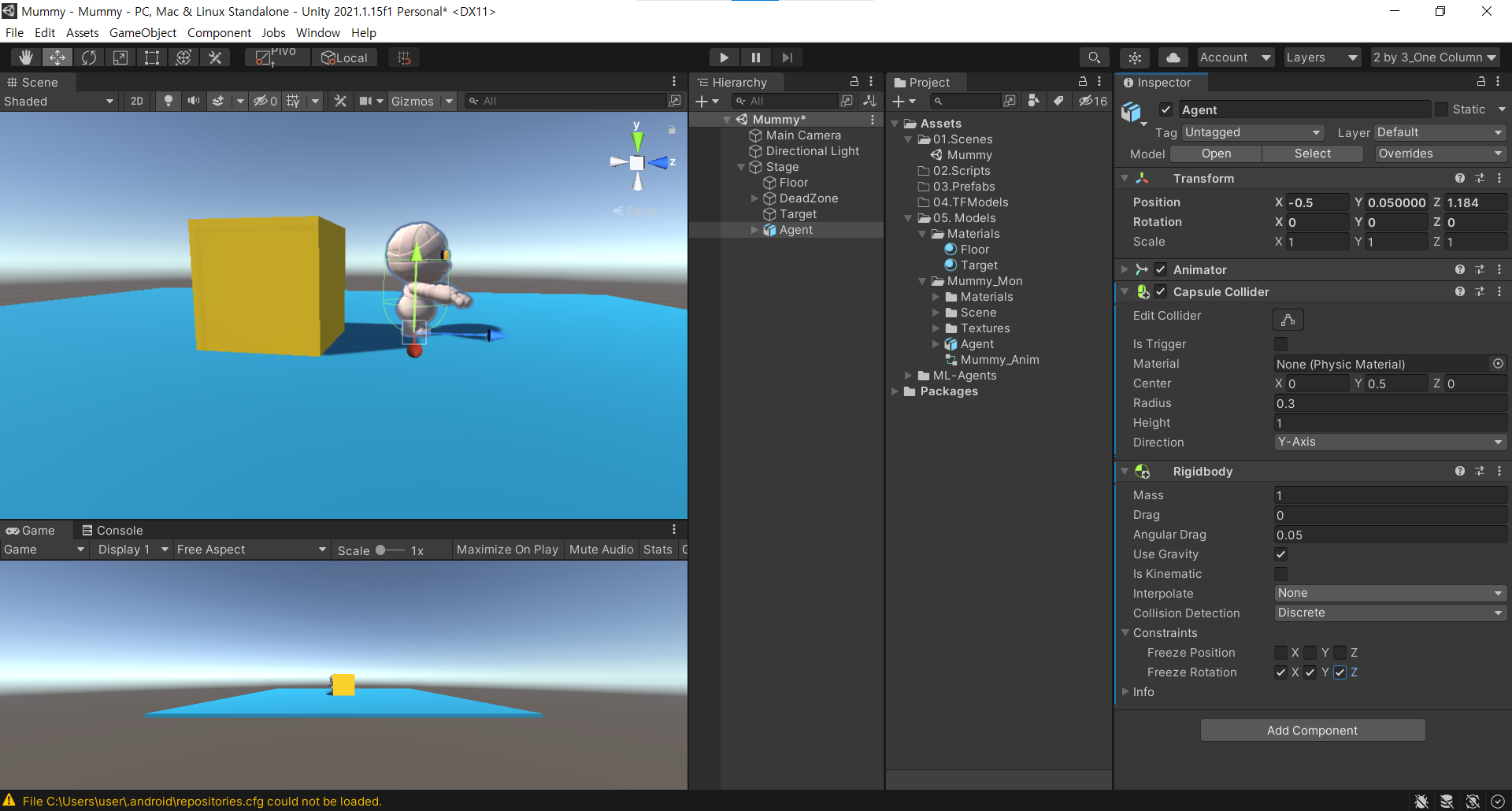Click the prefab Open button
The image size is (1512, 811).
pyautogui.click(x=1216, y=154)
